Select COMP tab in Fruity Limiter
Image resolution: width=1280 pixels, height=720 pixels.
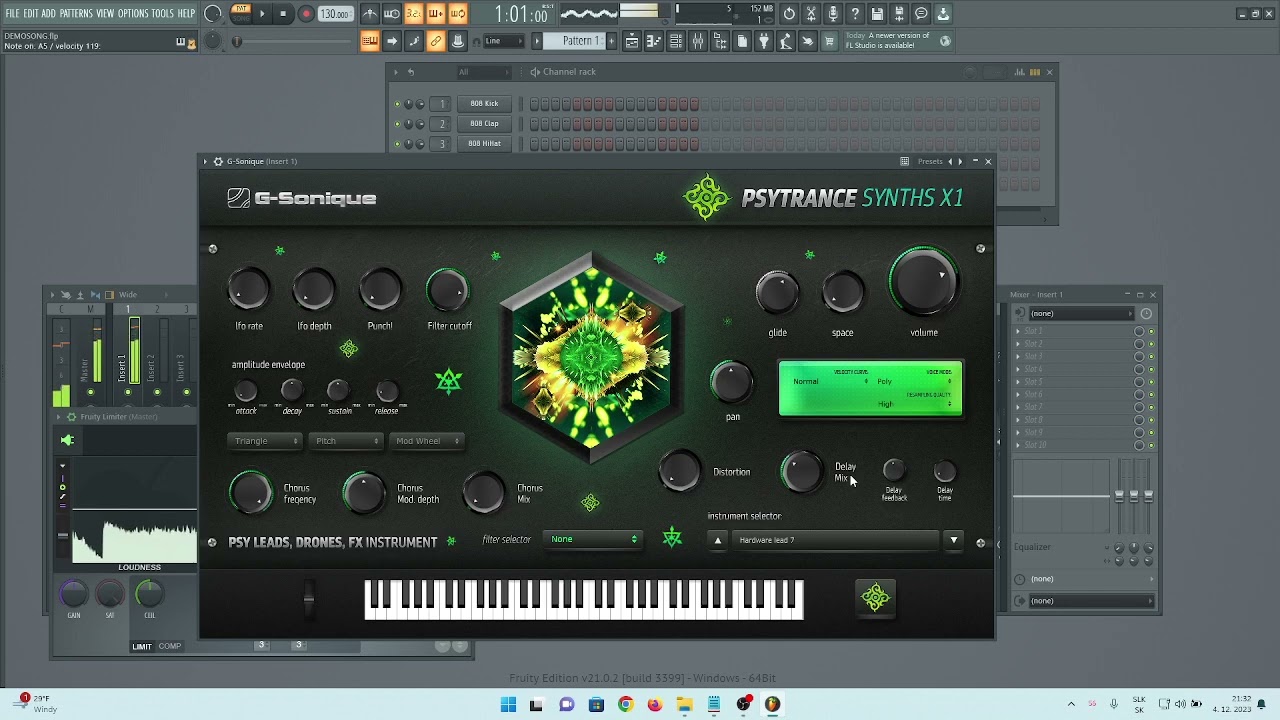(170, 647)
